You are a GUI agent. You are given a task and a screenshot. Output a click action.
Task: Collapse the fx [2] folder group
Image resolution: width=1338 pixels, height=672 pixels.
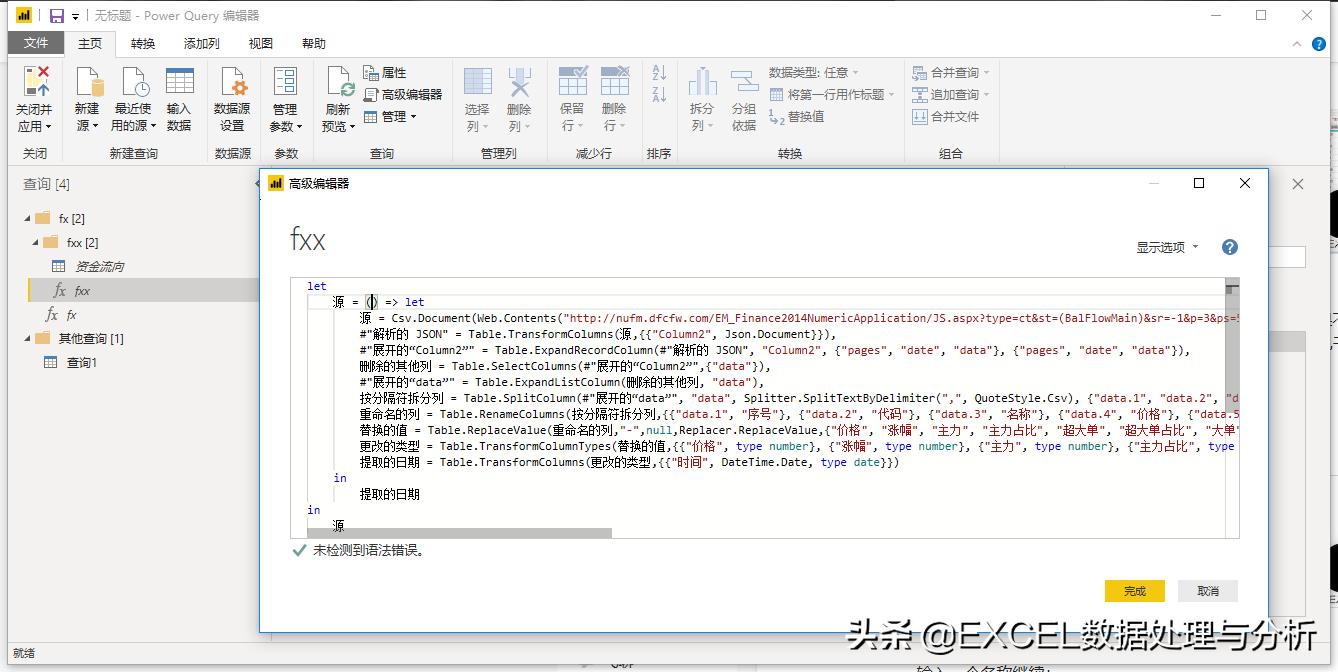(x=26, y=218)
